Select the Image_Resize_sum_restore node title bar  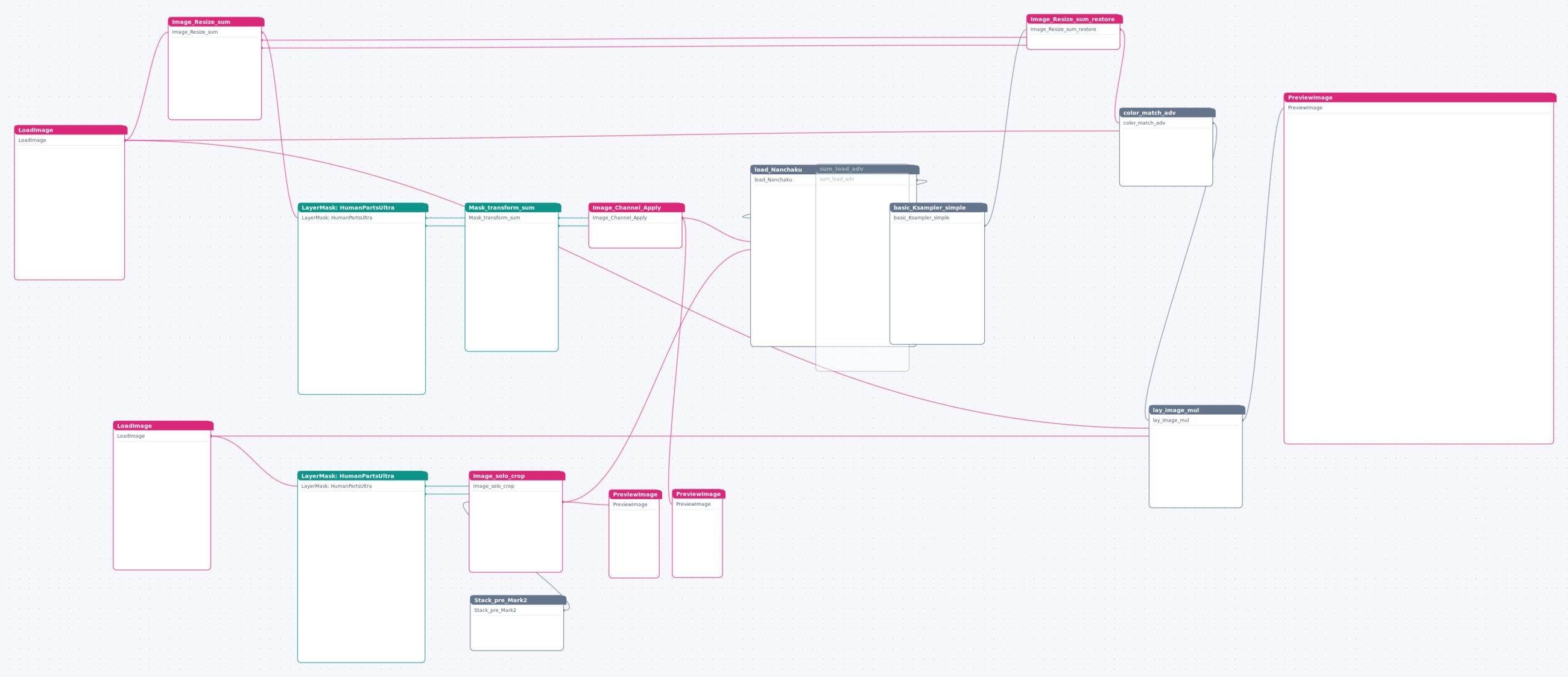pyautogui.click(x=1074, y=19)
